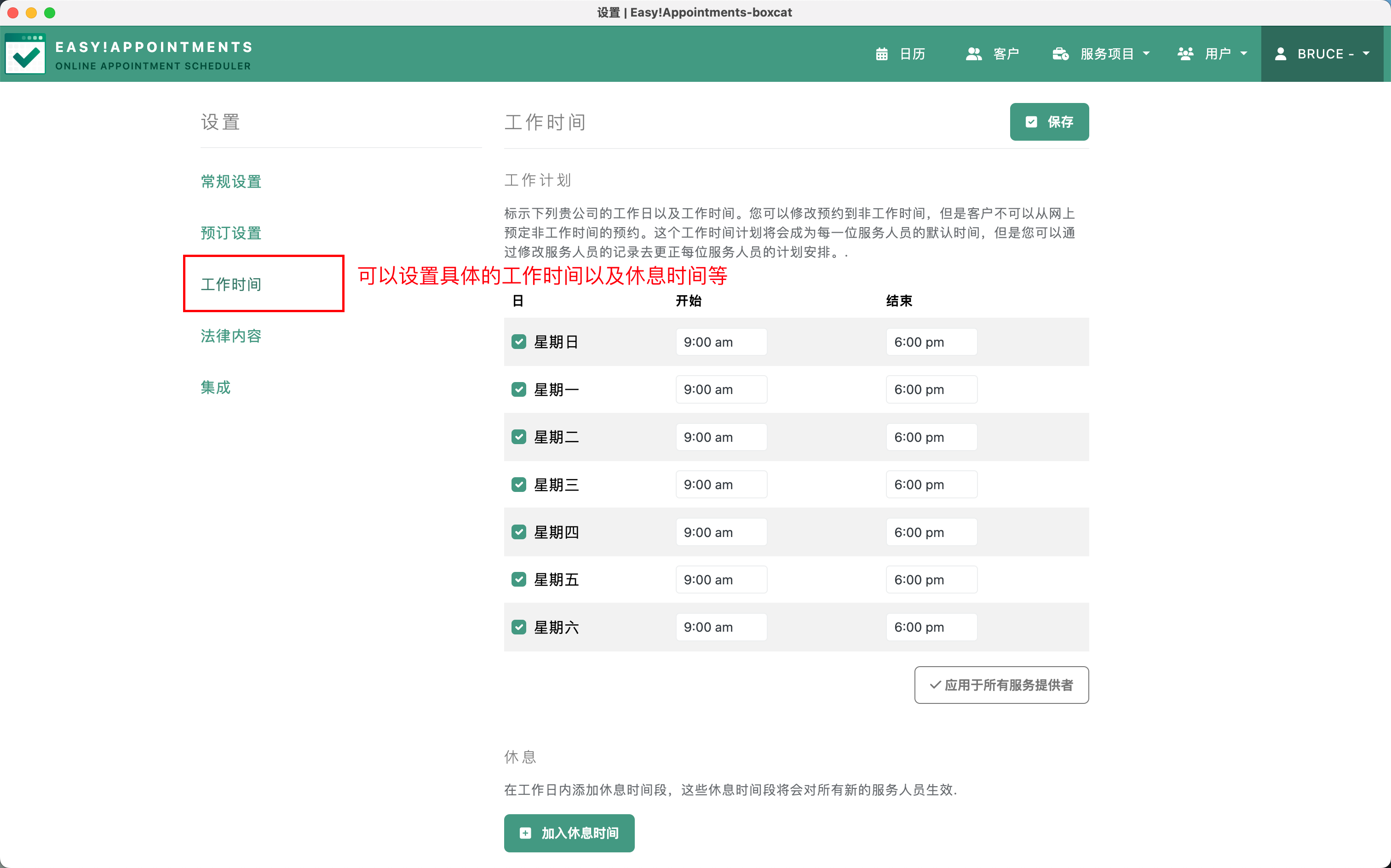Image resolution: width=1391 pixels, height=868 pixels.
Task: Click the 星期五 start time field
Action: click(x=721, y=579)
